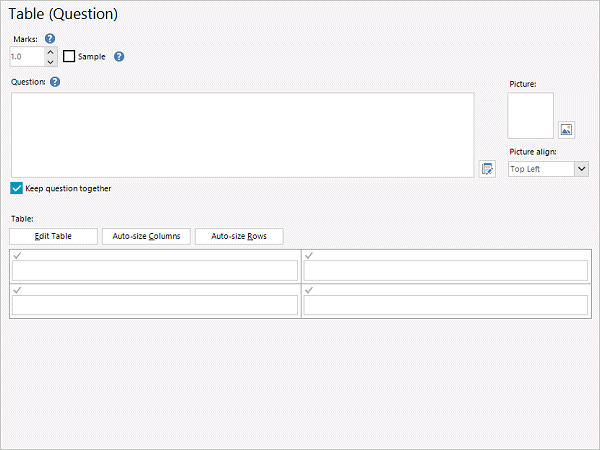Enable the Sample checkbox
Viewport: 600px width, 450px height.
click(x=69, y=57)
